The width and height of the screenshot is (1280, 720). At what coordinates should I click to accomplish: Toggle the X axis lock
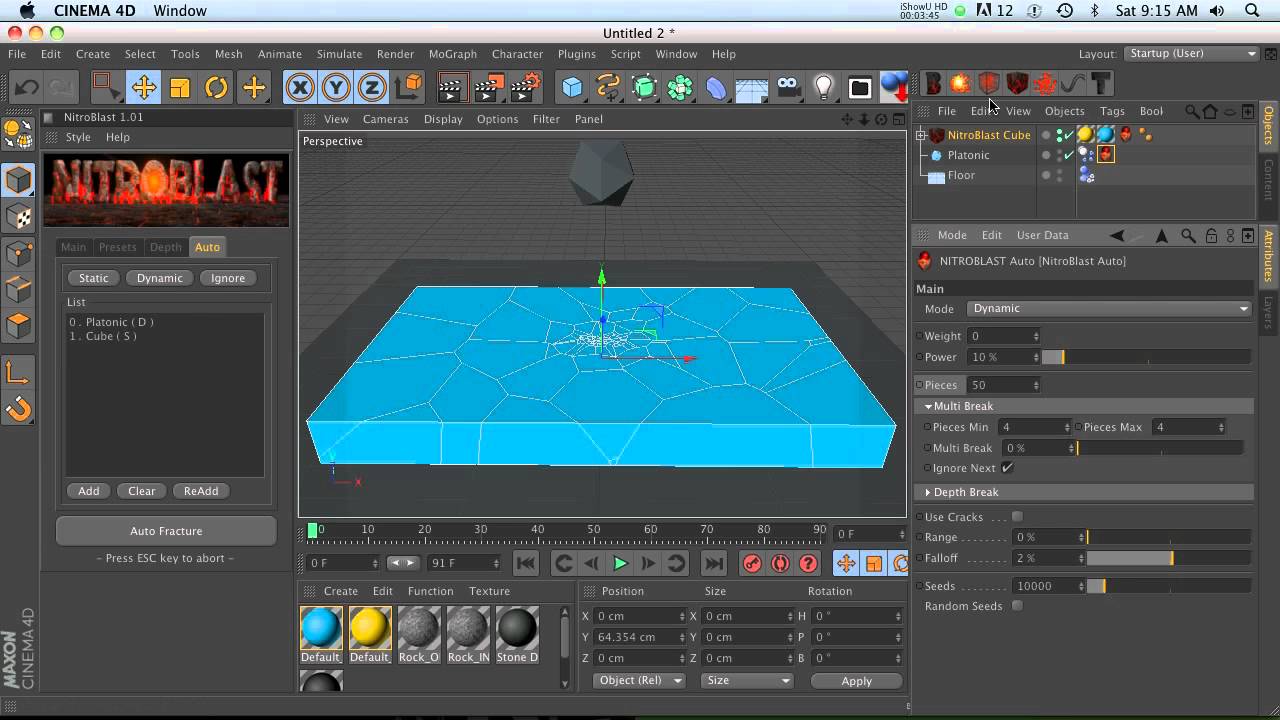300,87
